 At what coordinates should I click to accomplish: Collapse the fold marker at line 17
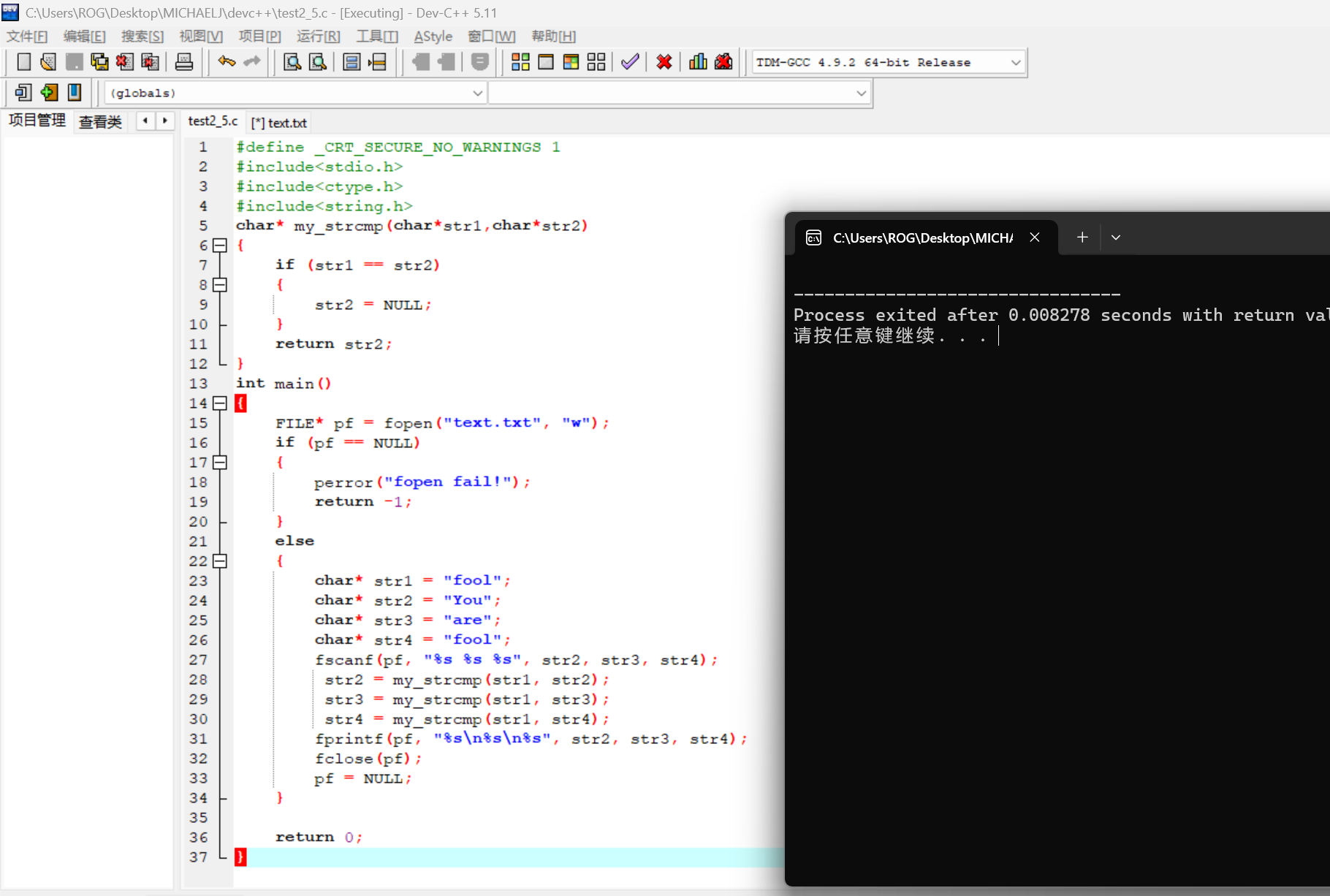[x=220, y=463]
